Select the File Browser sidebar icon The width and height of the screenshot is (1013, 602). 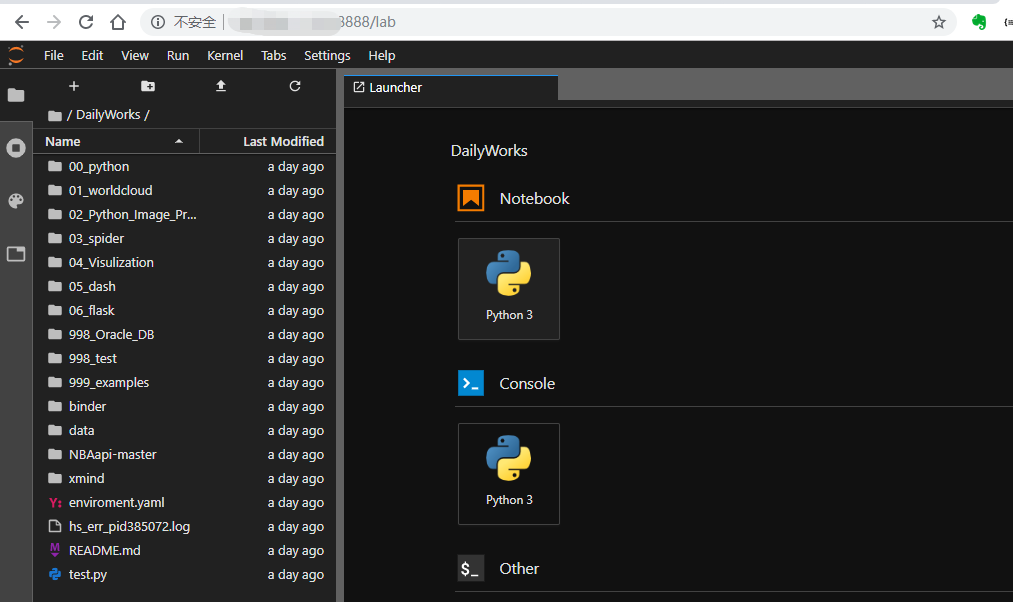point(16,96)
